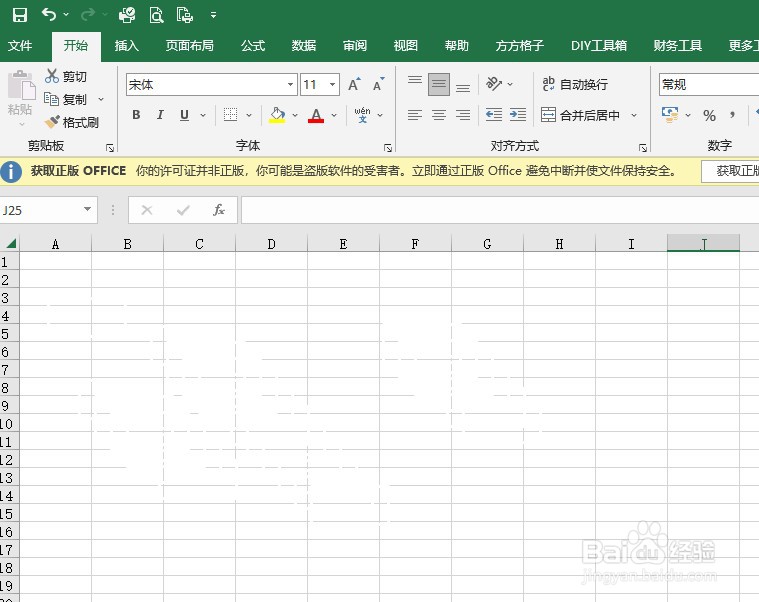Screen dimensions: 759x602
Task: Click the Select All corner triangle
Action: pyautogui.click(x=10, y=243)
